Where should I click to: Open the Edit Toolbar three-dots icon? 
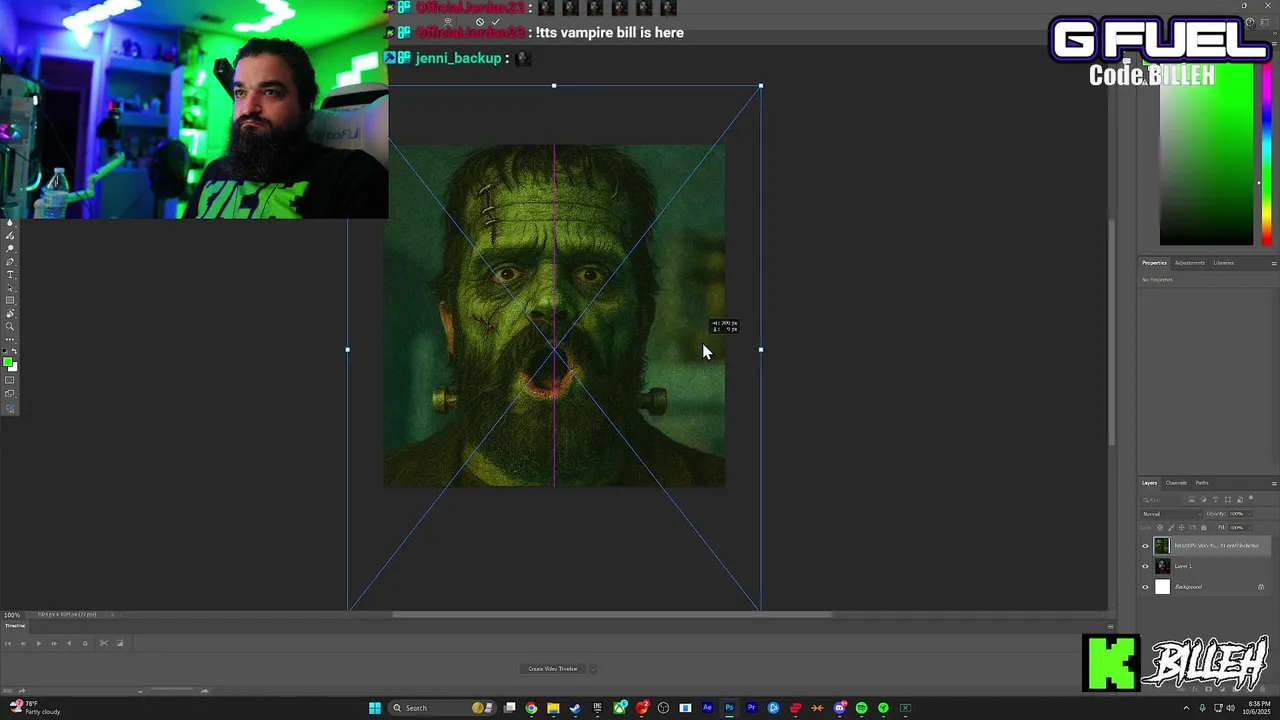(10, 339)
